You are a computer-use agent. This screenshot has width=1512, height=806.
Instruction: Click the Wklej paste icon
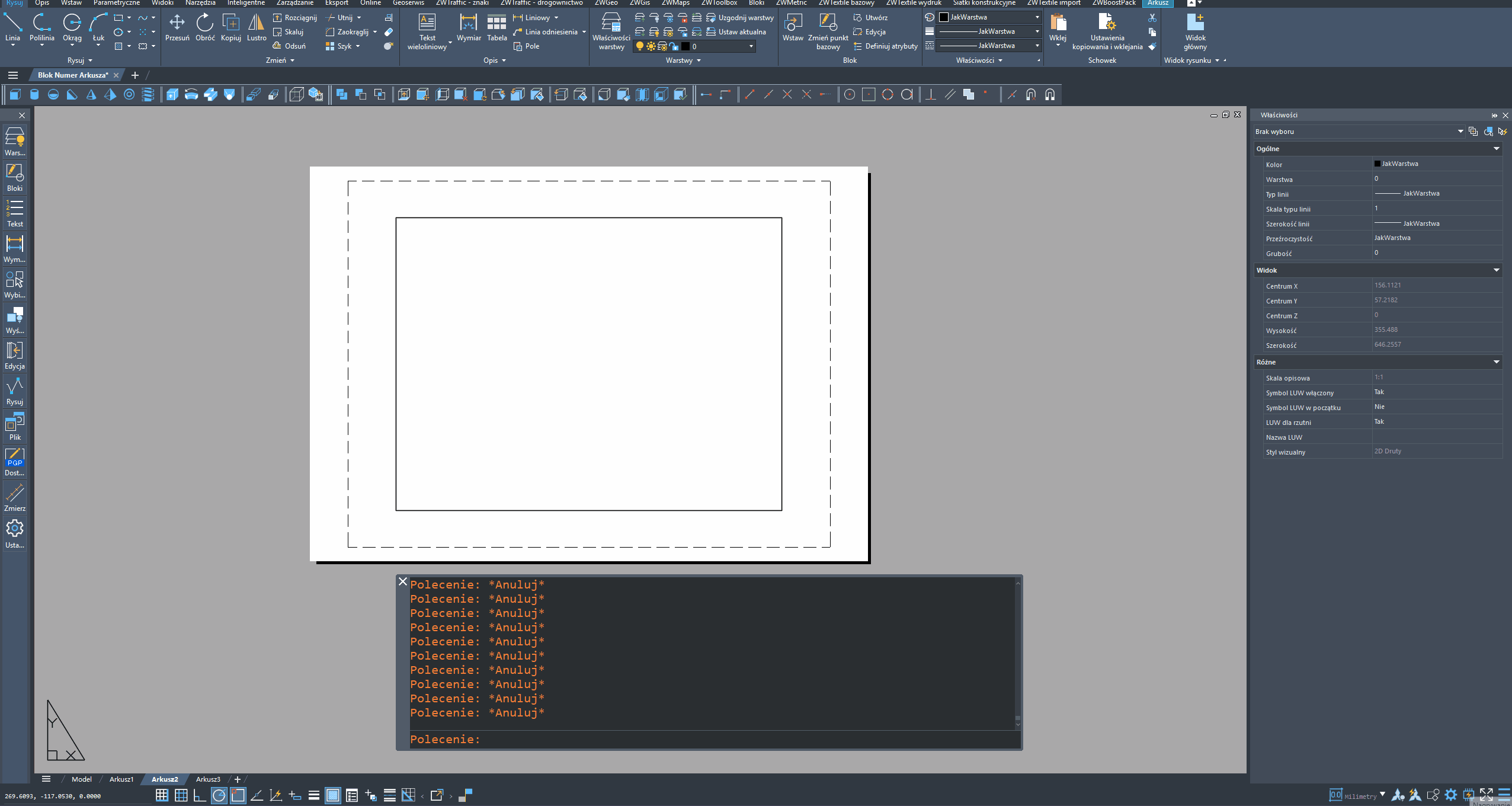point(1058,27)
